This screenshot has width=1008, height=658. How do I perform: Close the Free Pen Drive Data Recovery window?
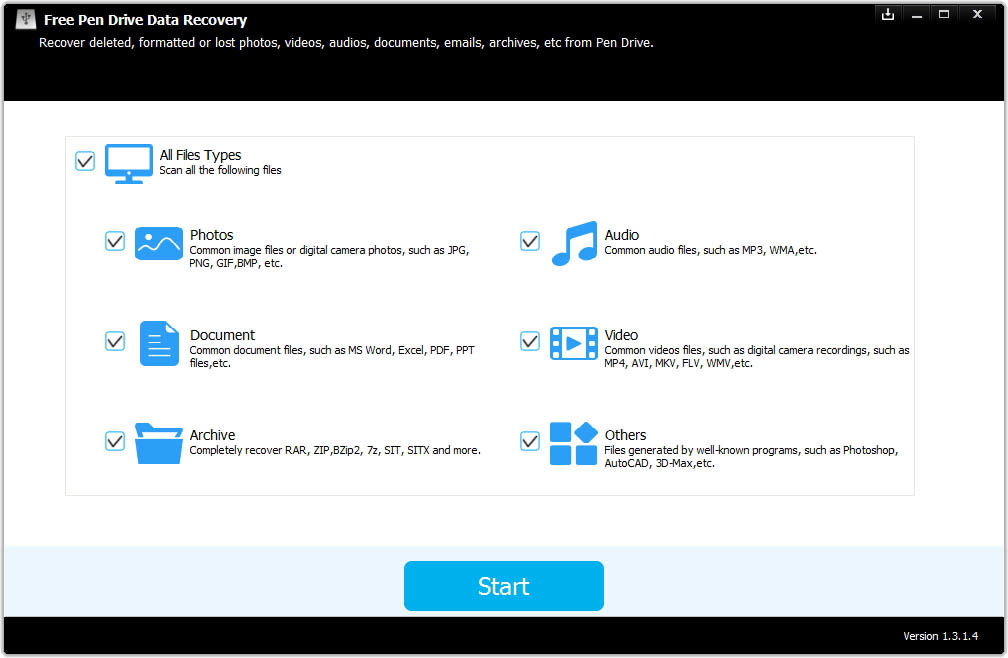[x=977, y=14]
